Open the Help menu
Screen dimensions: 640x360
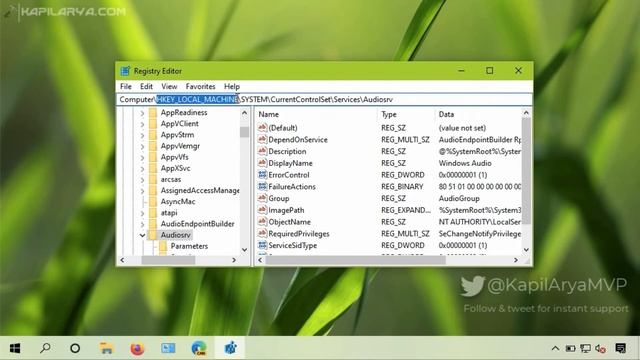coord(232,87)
